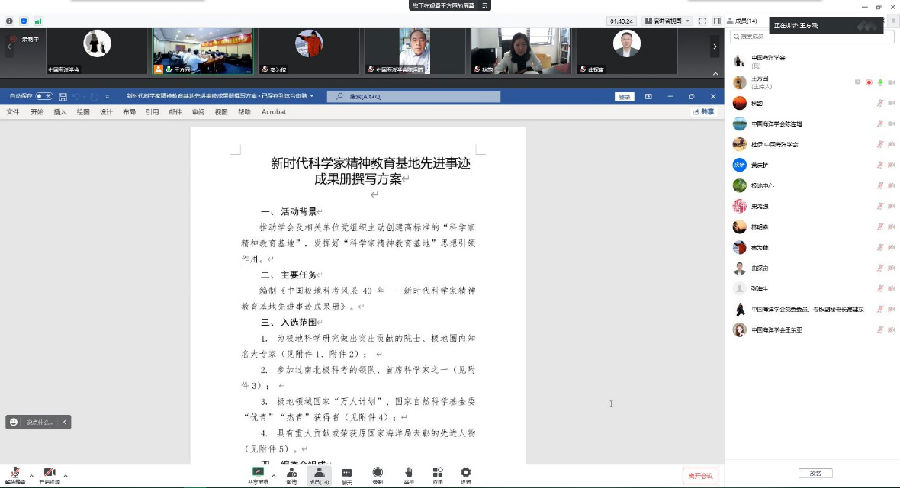Viewport: 900px width, 488px height.
Task: Toggle the Word AutoSave switch
Action: pyautogui.click(x=44, y=96)
